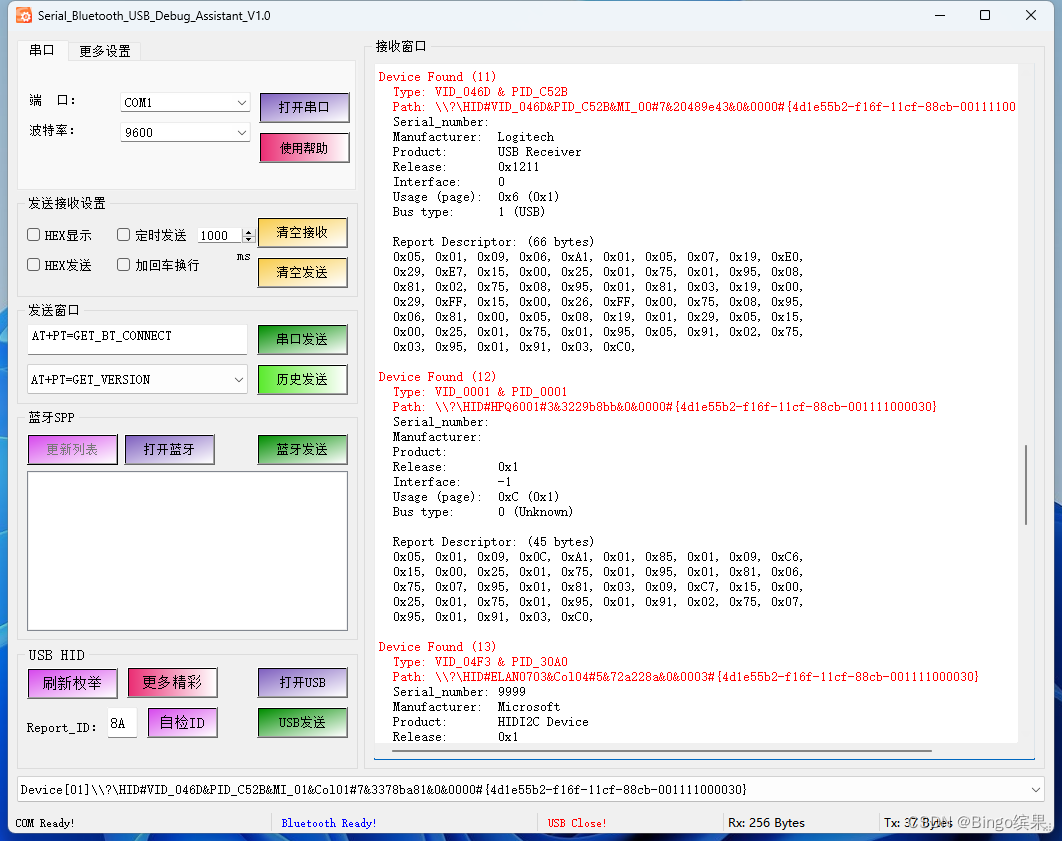Screen dimensions: 1062x841
Task: Send via Bluetooth using 蓝牙发送
Action: [302, 450]
